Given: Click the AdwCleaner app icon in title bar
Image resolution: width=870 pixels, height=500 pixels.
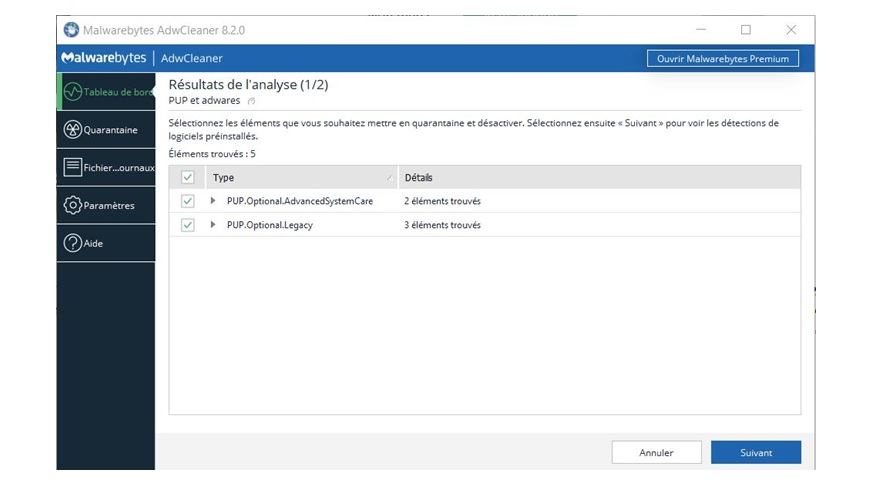Looking at the screenshot, I should click(x=71, y=29).
